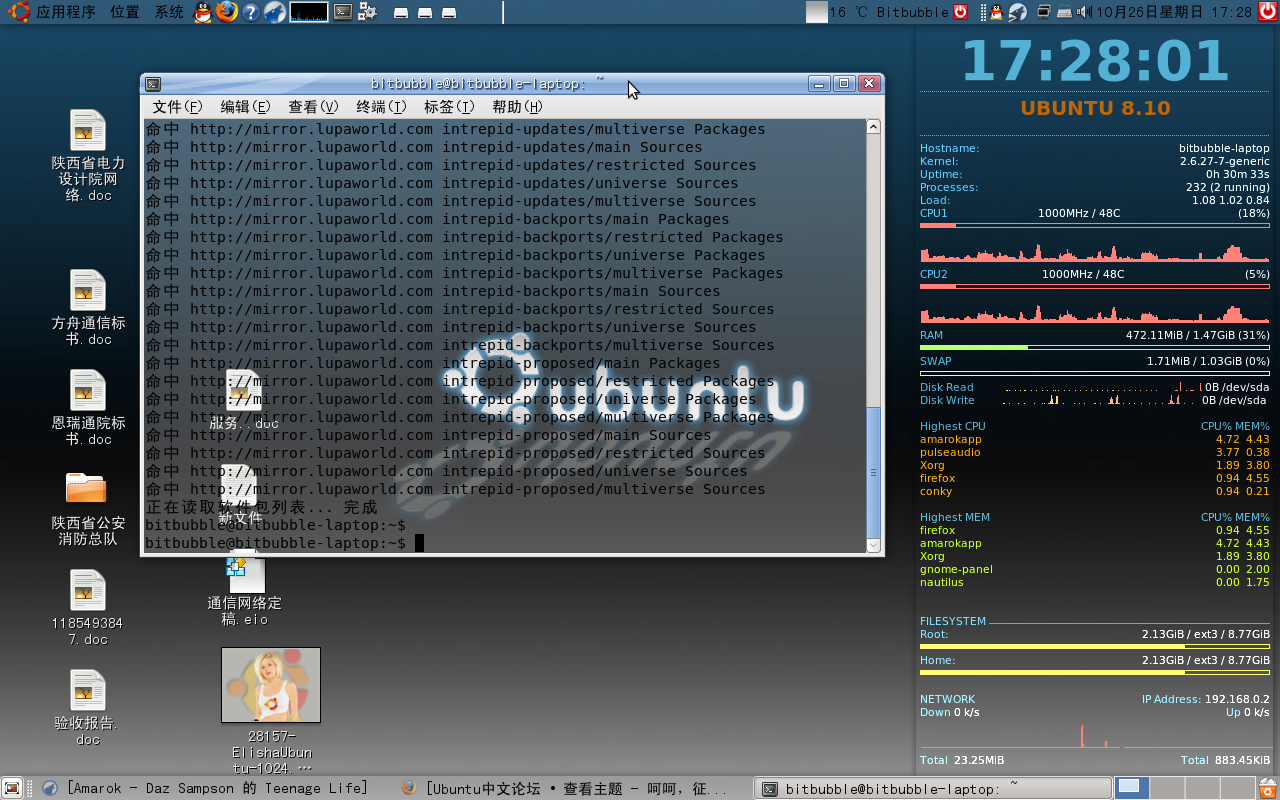This screenshot has height=800, width=1280.
Task: Open the 应用程序 applications menu
Action: pyautogui.click(x=50, y=12)
